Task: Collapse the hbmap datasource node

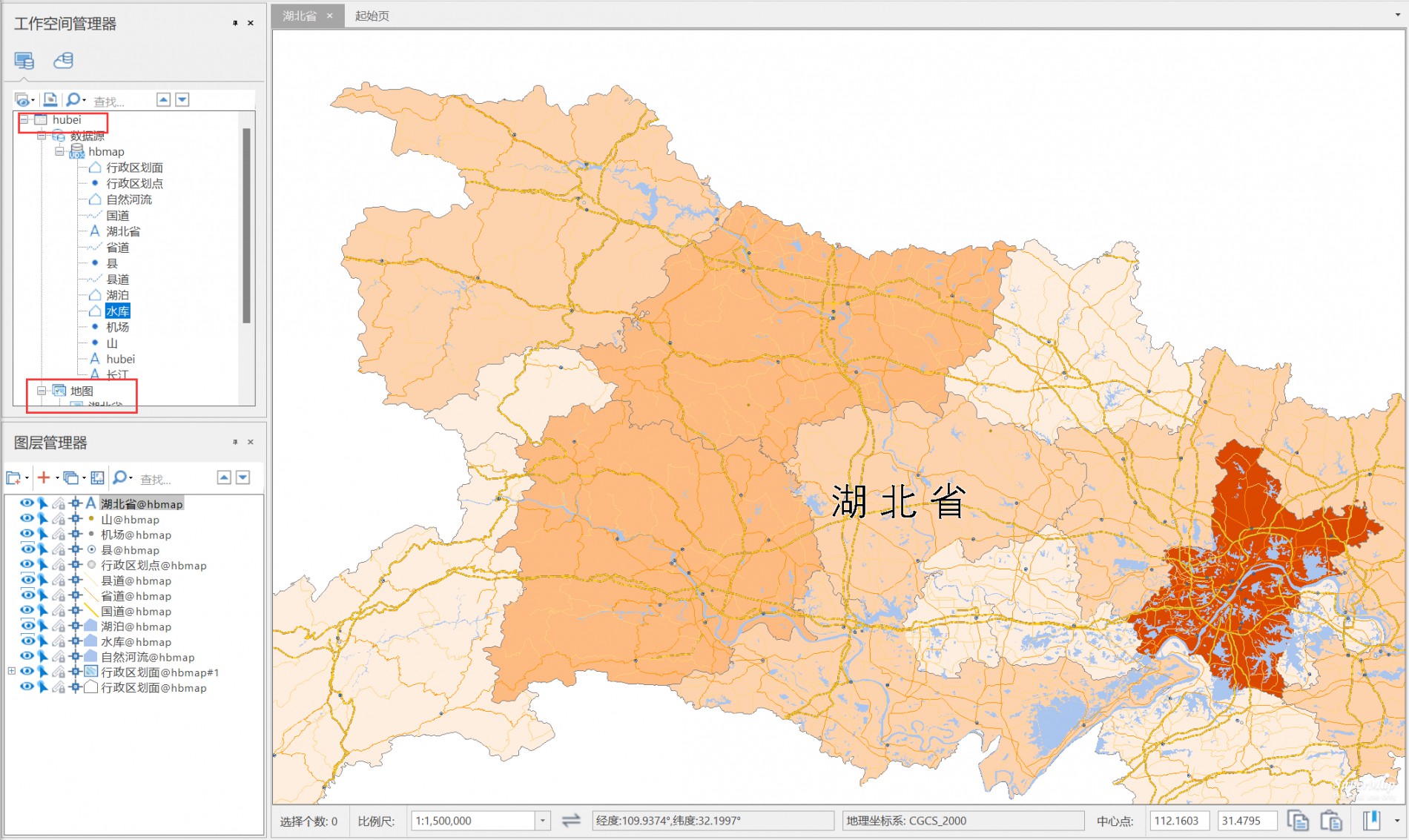Action: pos(59,151)
